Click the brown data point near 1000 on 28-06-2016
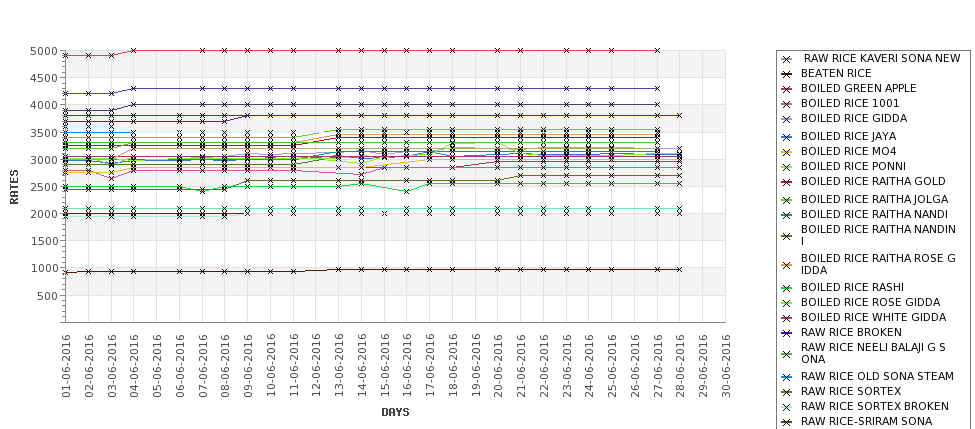This screenshot has height=429, width=975. (x=680, y=269)
